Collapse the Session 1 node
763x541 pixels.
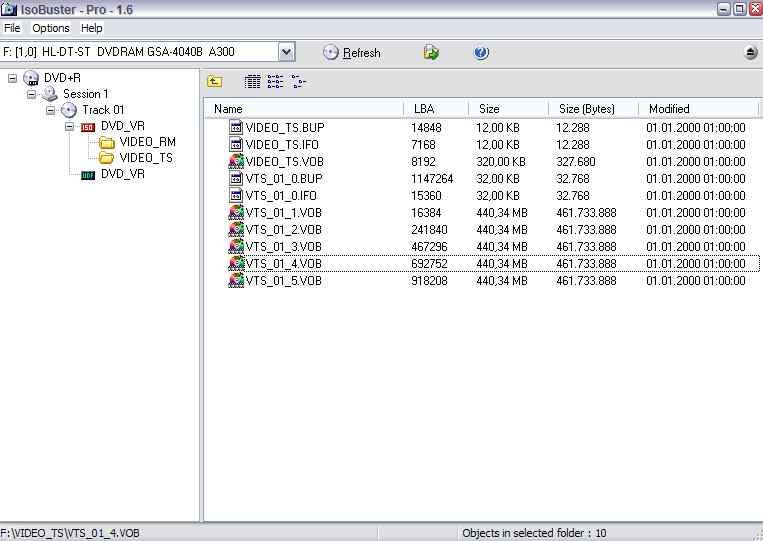tap(32, 94)
